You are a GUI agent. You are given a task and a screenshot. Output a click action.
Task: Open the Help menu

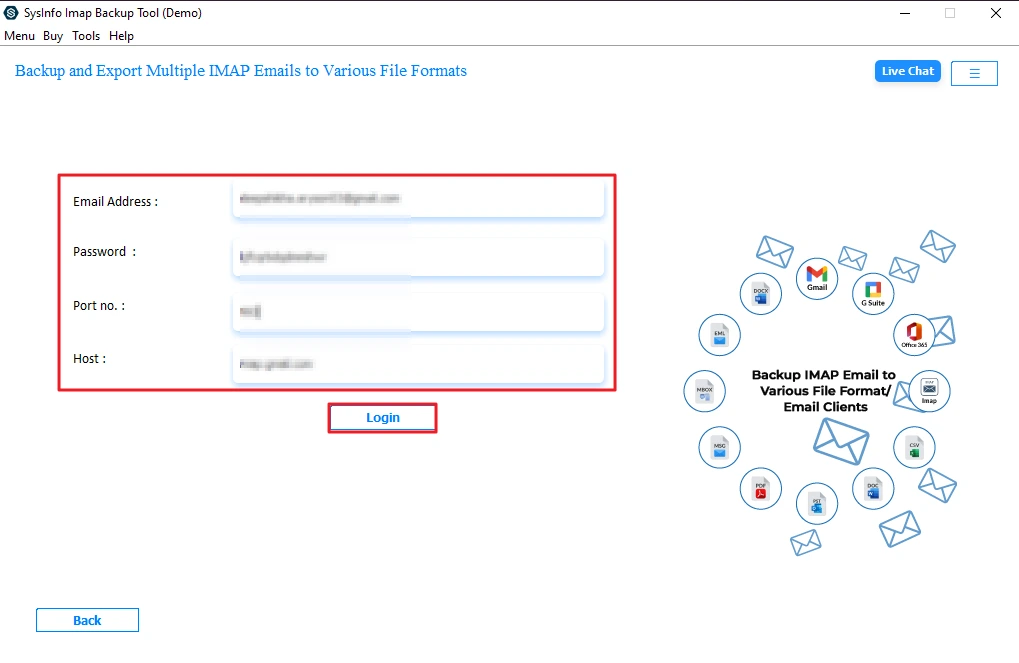pos(121,35)
